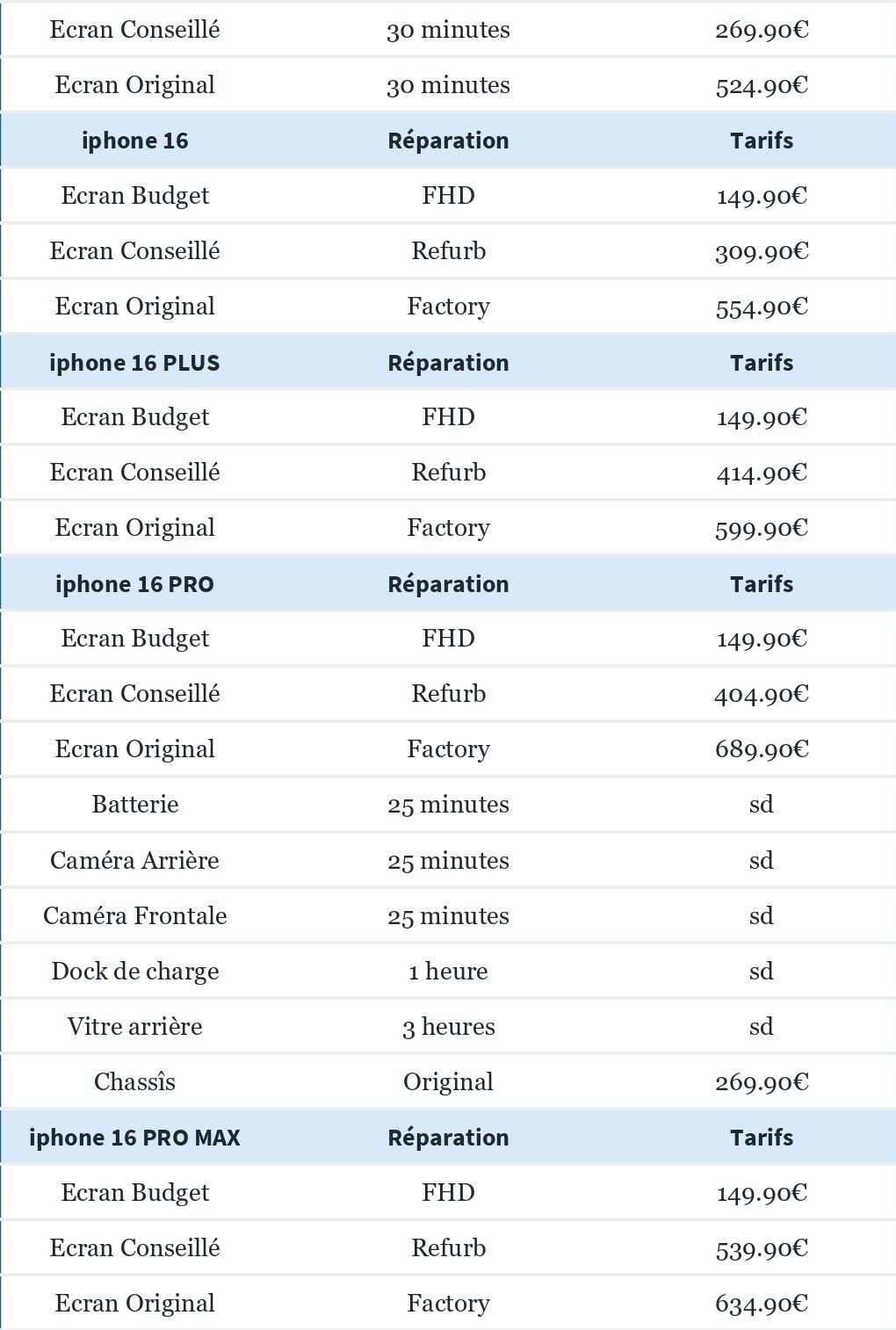Select the 524.90€ price at the top
896x1330 pixels.
(762, 85)
